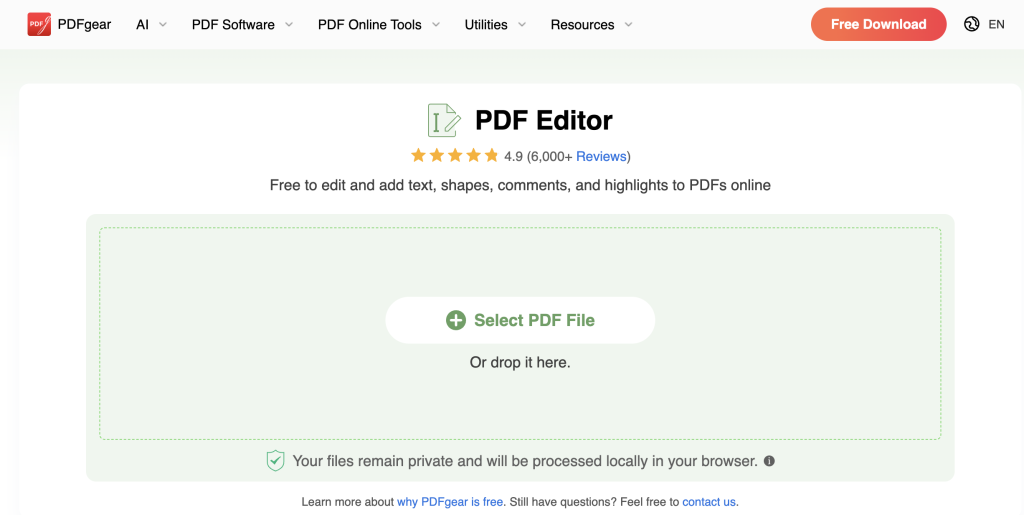
Task: Open the 'why PDFgear is free' link
Action: pyautogui.click(x=450, y=502)
